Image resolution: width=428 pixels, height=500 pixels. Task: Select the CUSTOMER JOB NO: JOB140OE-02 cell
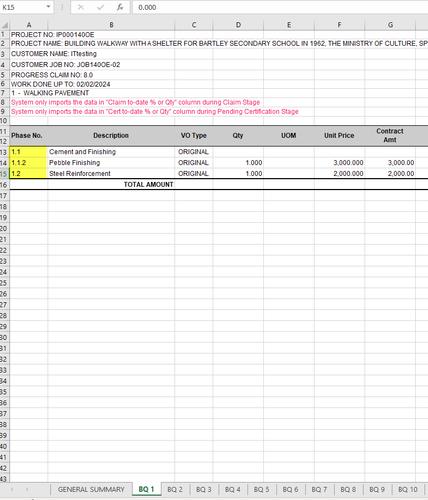(x=65, y=65)
